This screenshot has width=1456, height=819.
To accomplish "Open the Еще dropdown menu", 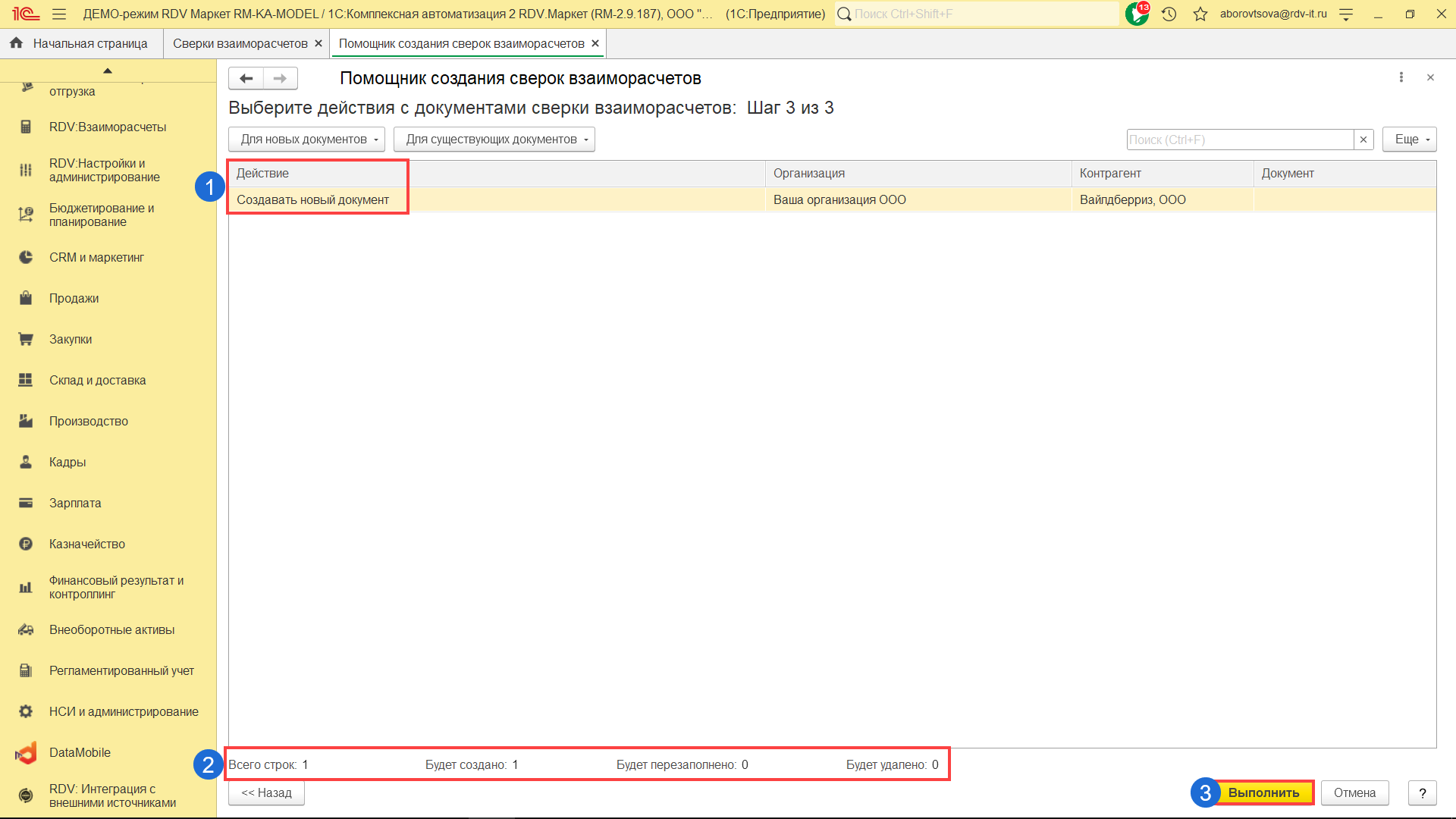I will point(1409,140).
